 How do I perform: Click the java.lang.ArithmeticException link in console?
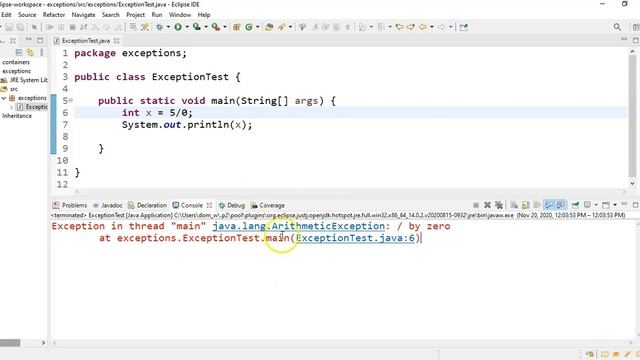click(298, 226)
